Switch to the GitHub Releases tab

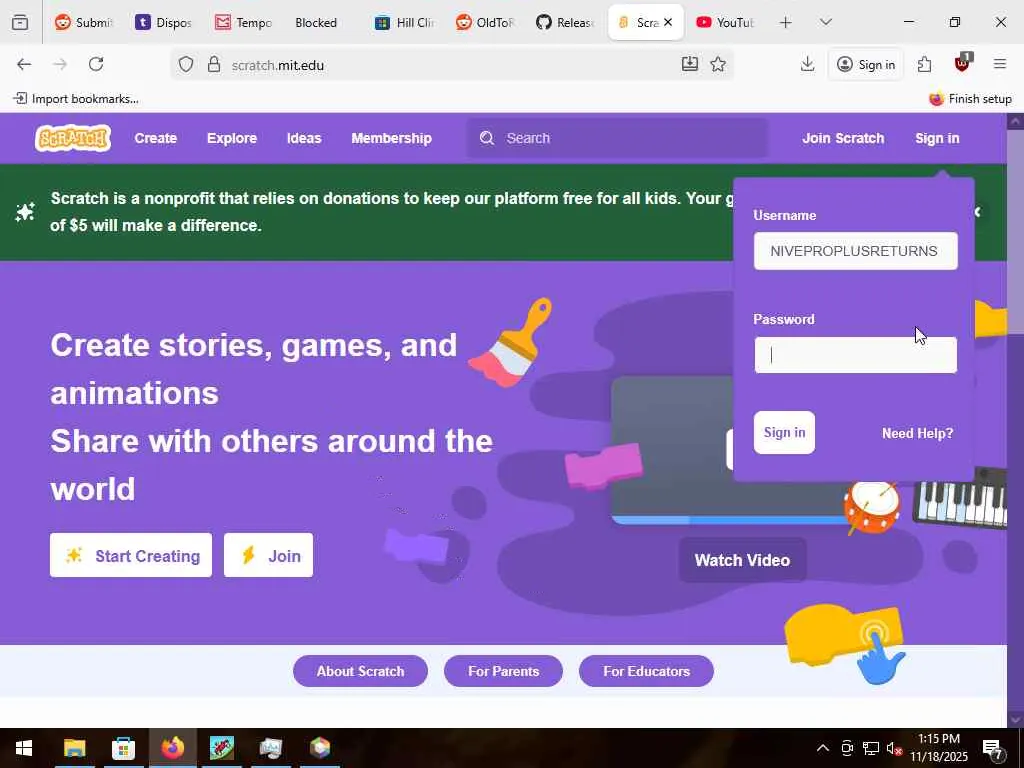coord(565,22)
